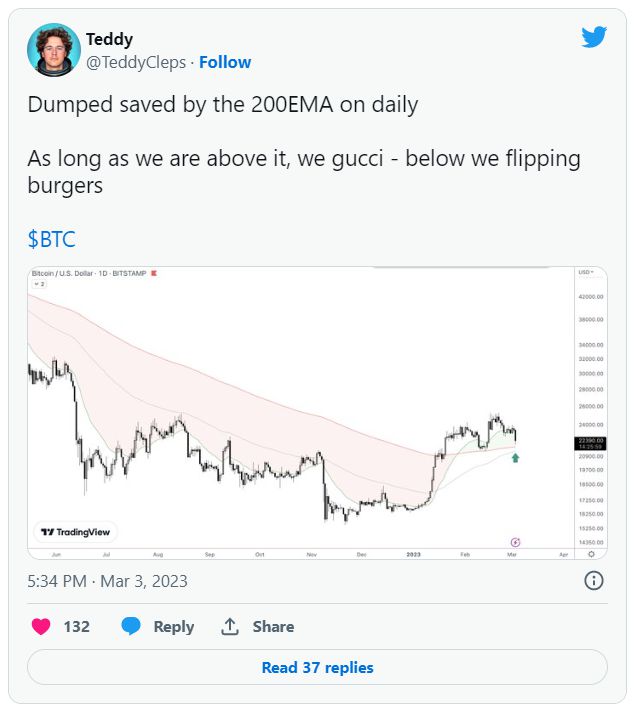Viewport: 637px width, 717px height.
Task: Like the tweet with the heart icon
Action: [x=41, y=626]
